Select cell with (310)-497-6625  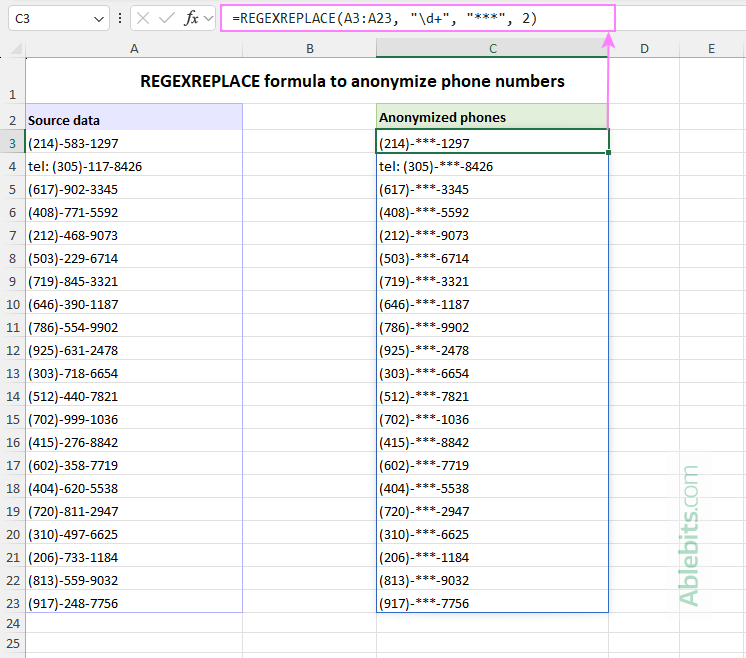click(x=134, y=532)
